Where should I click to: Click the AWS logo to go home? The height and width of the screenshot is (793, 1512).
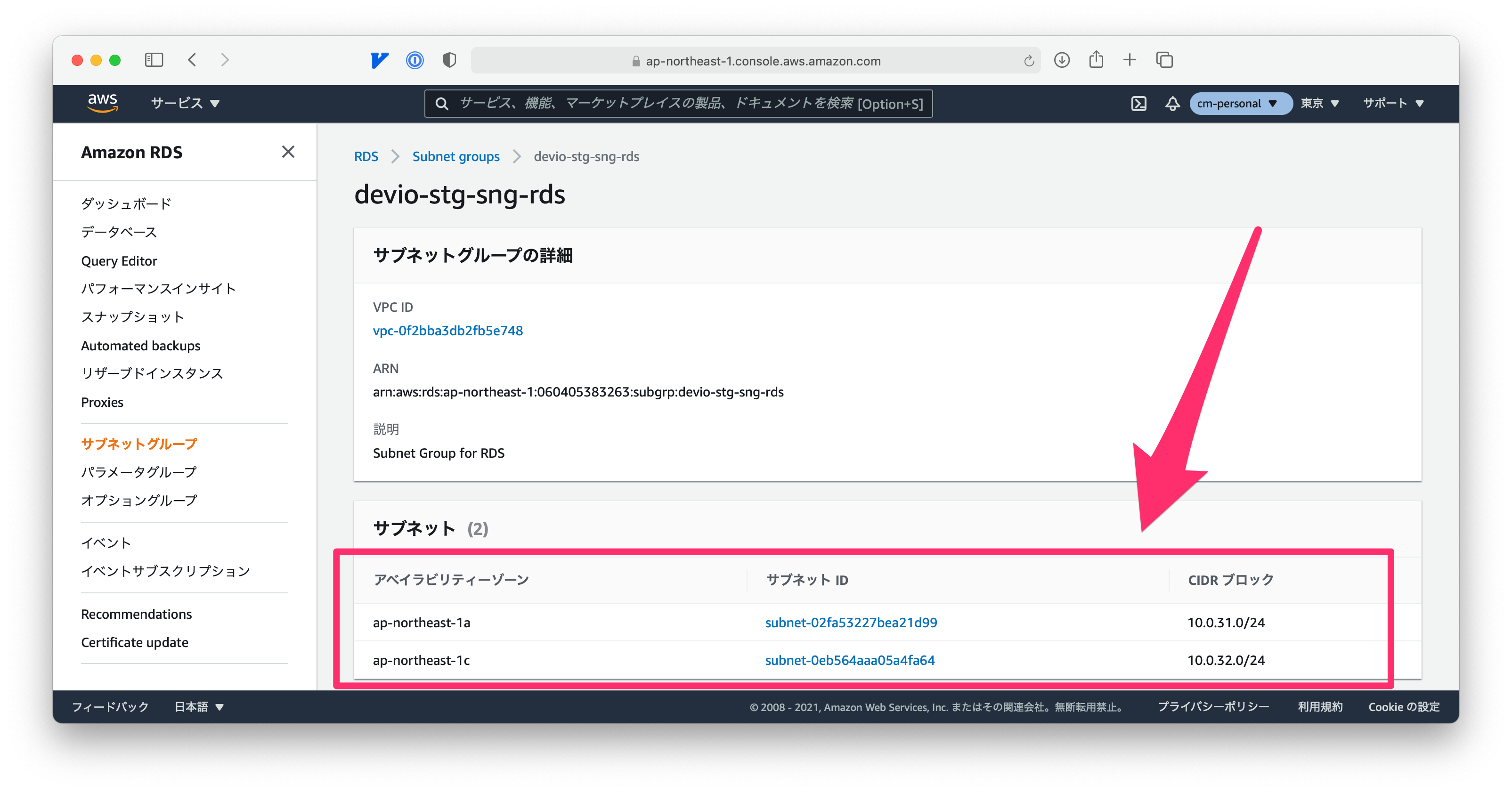[103, 103]
